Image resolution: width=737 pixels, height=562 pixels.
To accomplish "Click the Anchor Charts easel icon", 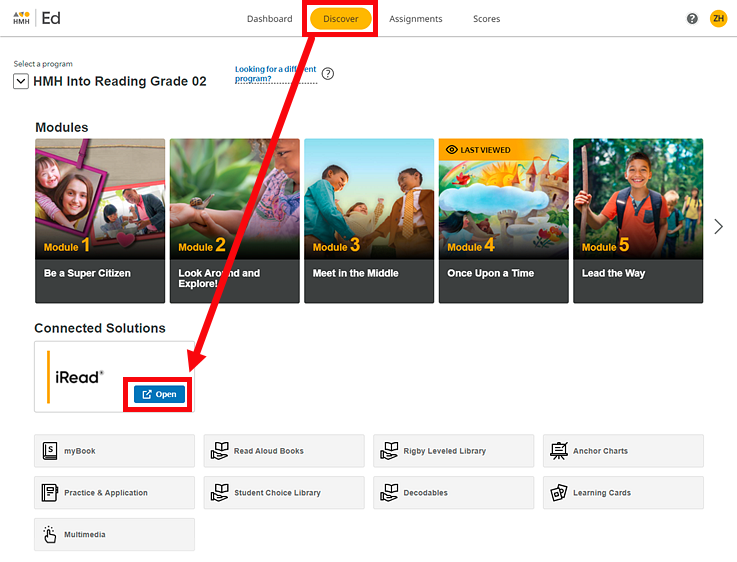I will tap(559, 451).
